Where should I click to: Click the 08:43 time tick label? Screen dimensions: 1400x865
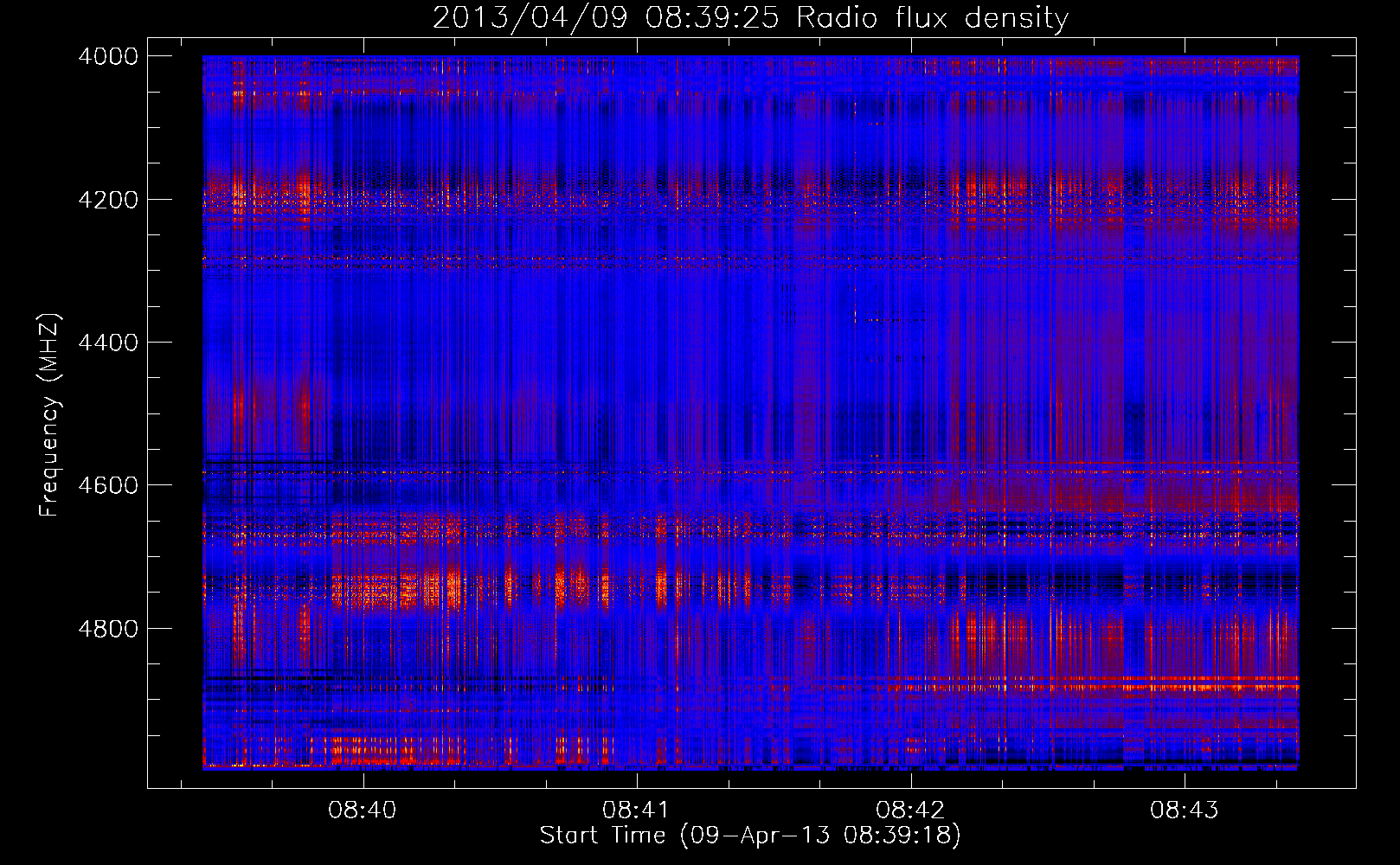point(1184,810)
